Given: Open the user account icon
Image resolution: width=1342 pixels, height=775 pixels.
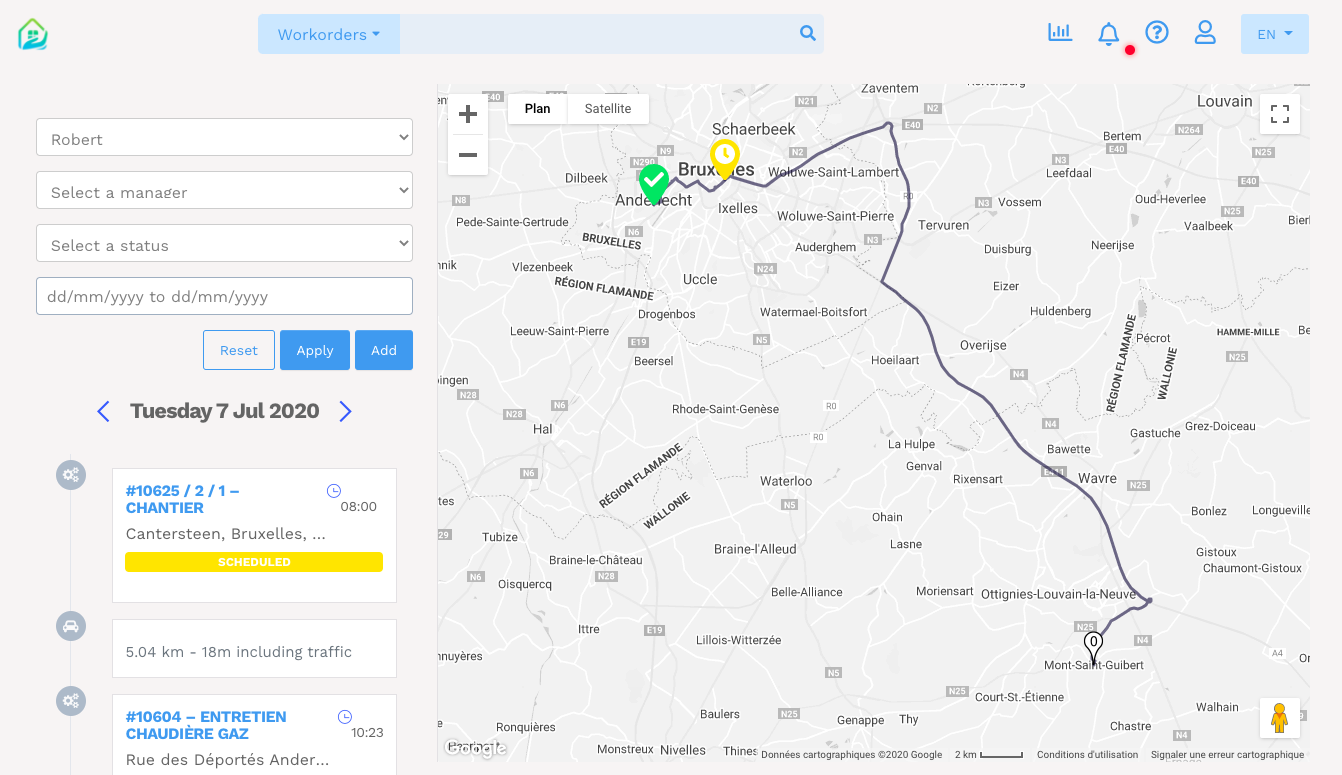Looking at the screenshot, I should (x=1205, y=32).
